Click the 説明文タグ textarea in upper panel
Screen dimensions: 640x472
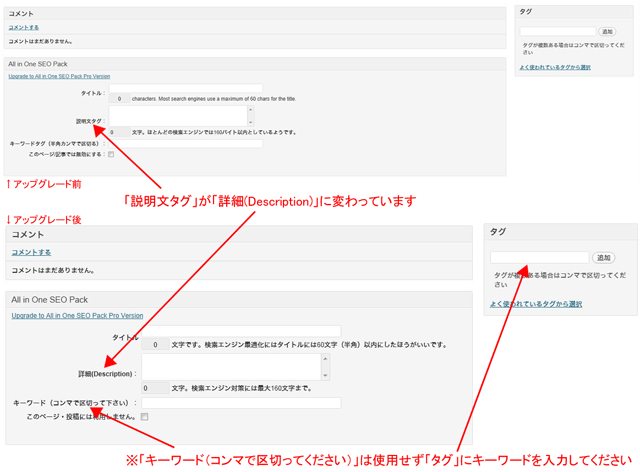pyautogui.click(x=178, y=116)
